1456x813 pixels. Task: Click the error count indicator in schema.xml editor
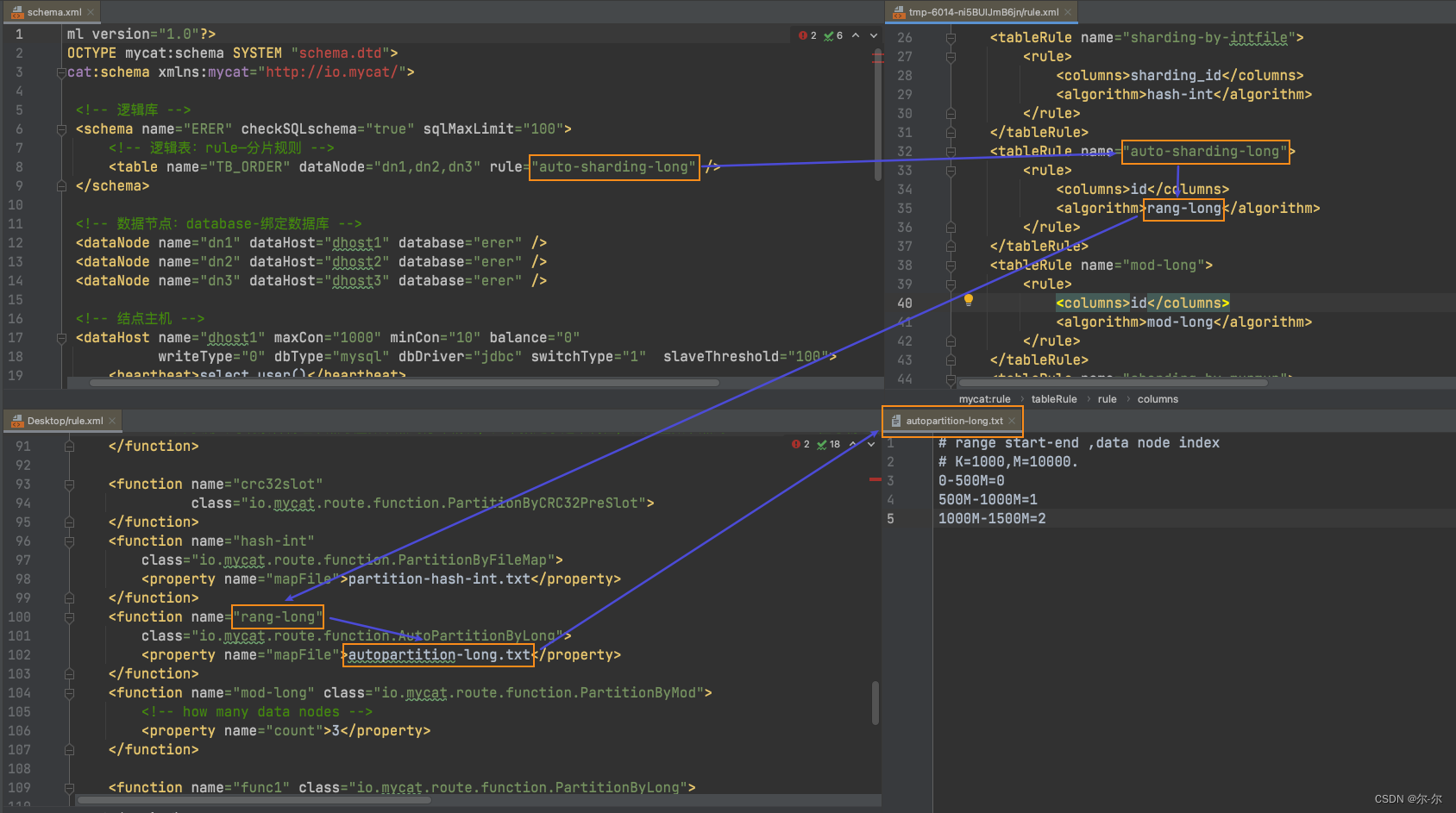click(807, 35)
